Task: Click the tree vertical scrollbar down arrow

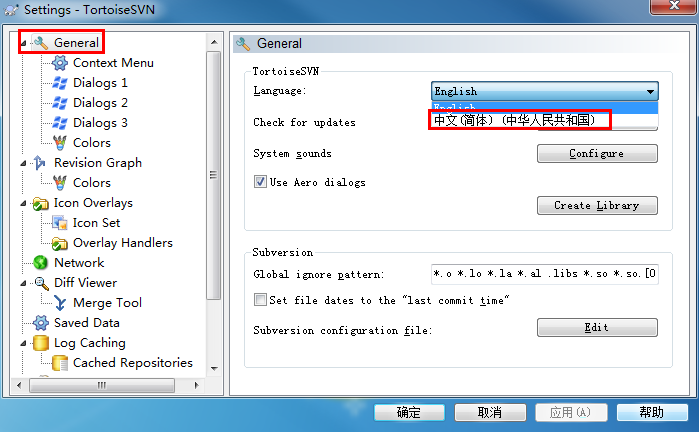Action: (214, 369)
